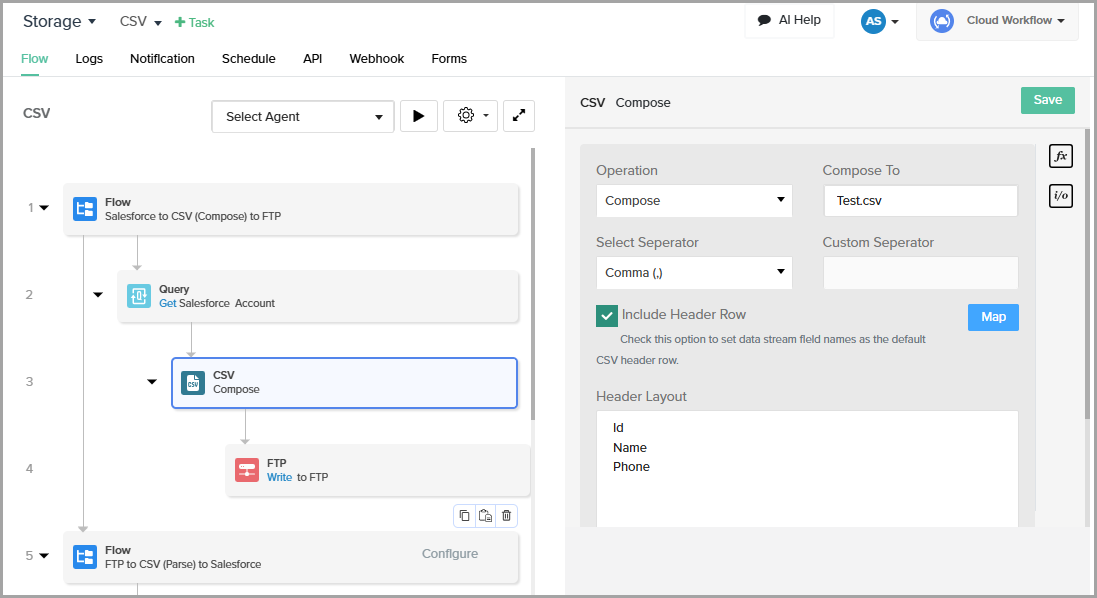Uncheck Include Header Row checkbox
1097x598 pixels.
tap(606, 316)
